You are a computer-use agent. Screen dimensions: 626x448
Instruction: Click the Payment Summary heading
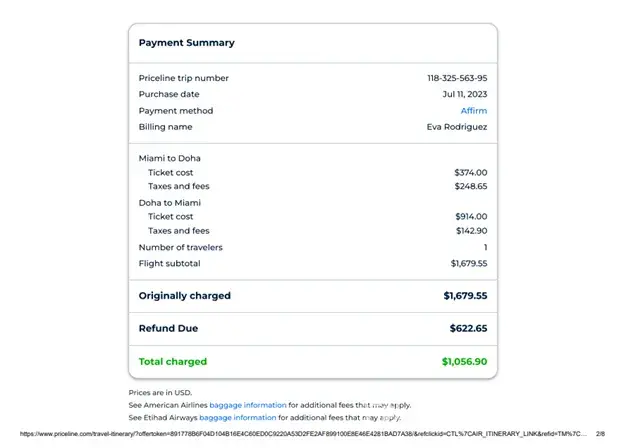click(x=186, y=43)
